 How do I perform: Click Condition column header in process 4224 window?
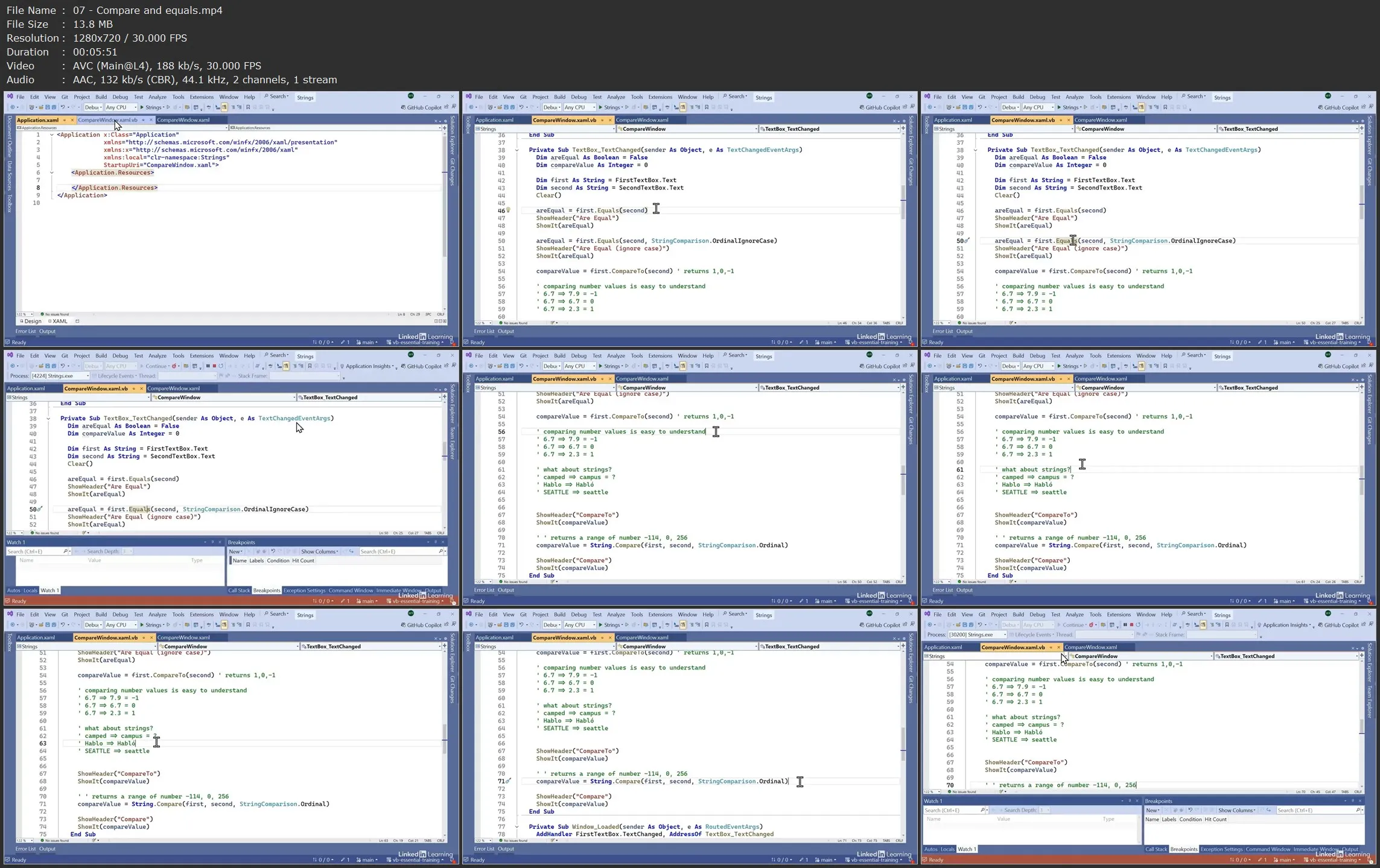point(278,560)
